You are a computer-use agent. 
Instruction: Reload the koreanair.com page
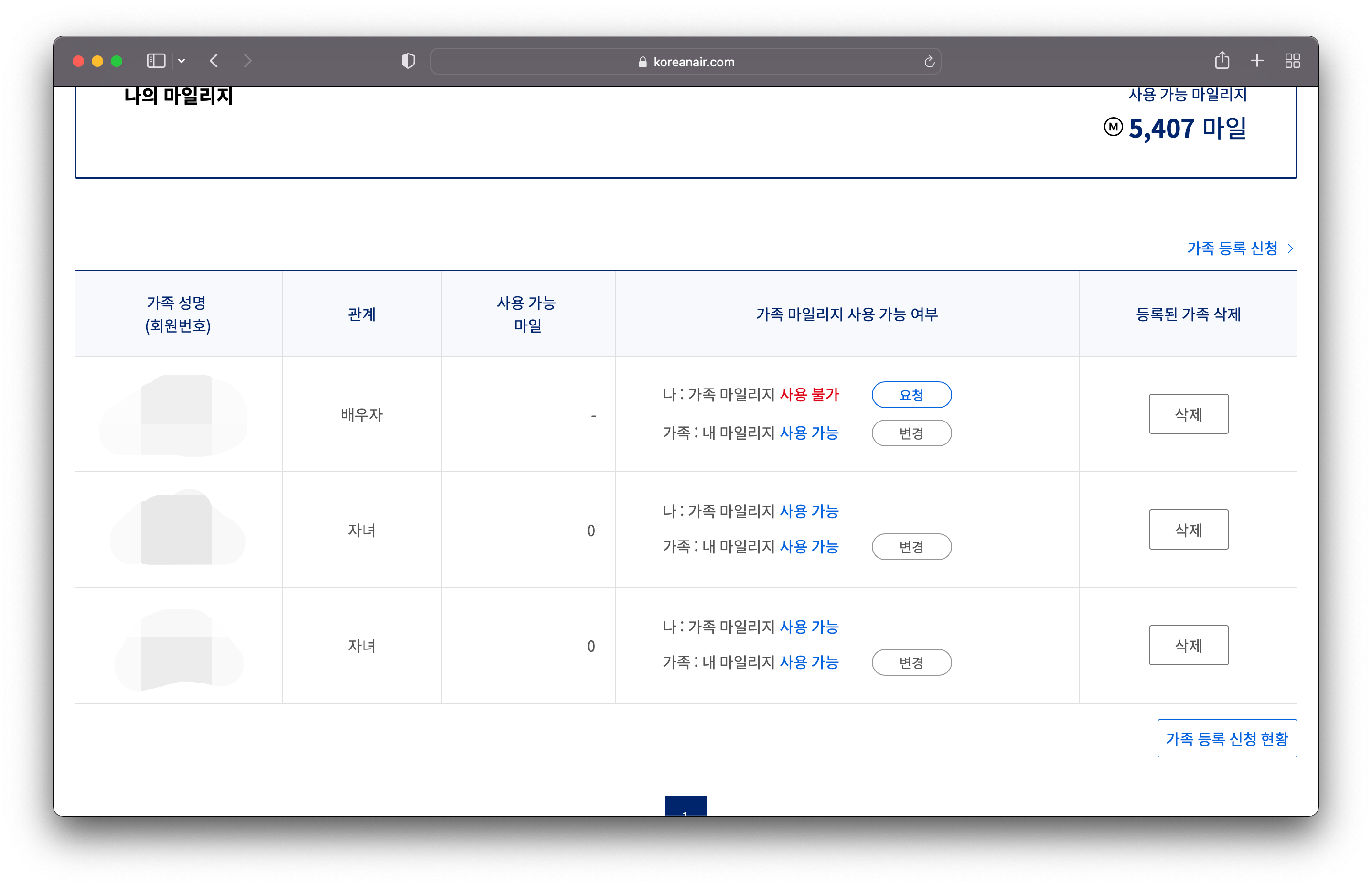coord(929,62)
